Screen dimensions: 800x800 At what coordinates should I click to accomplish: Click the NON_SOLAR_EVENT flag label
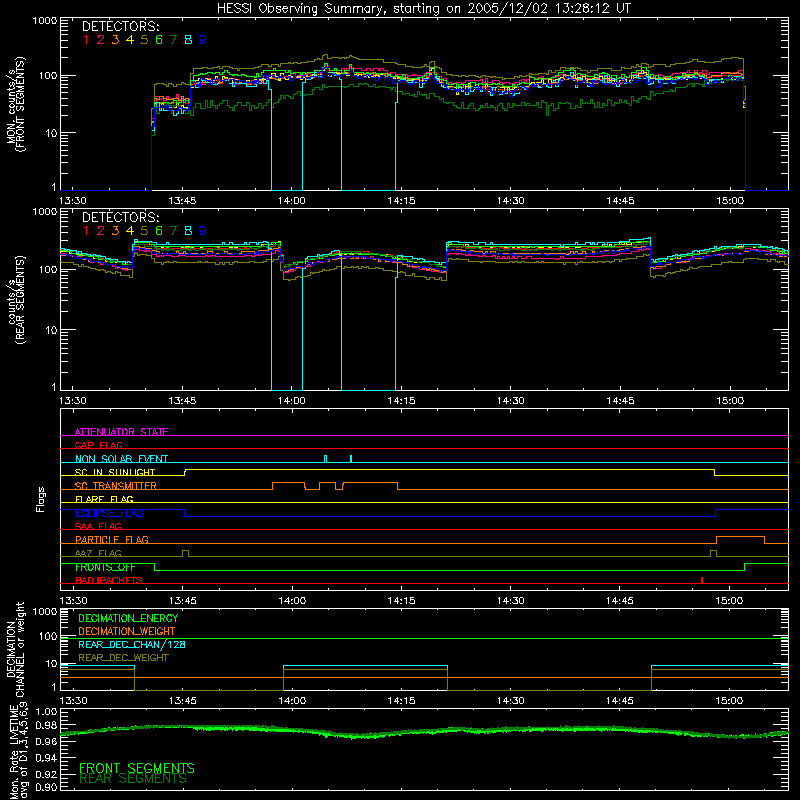coord(121,459)
